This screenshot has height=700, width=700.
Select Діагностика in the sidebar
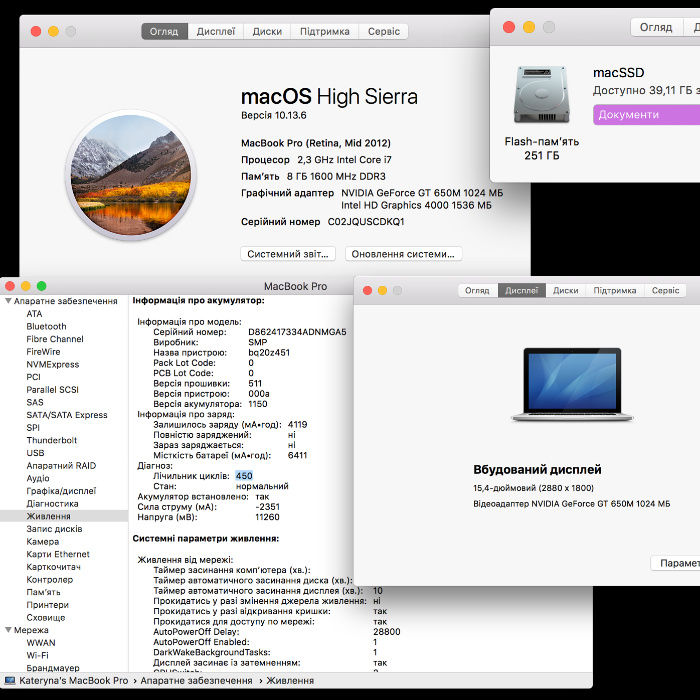tap(52, 504)
